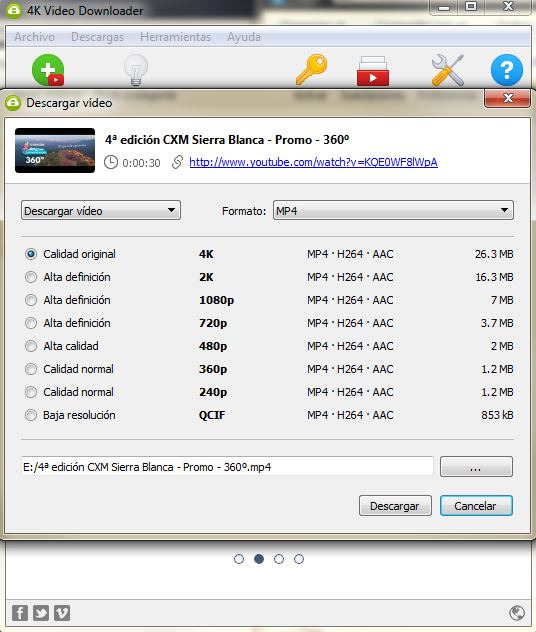Select Calidad normal 360p radio button
This screenshot has height=632, width=536.
tap(31, 369)
